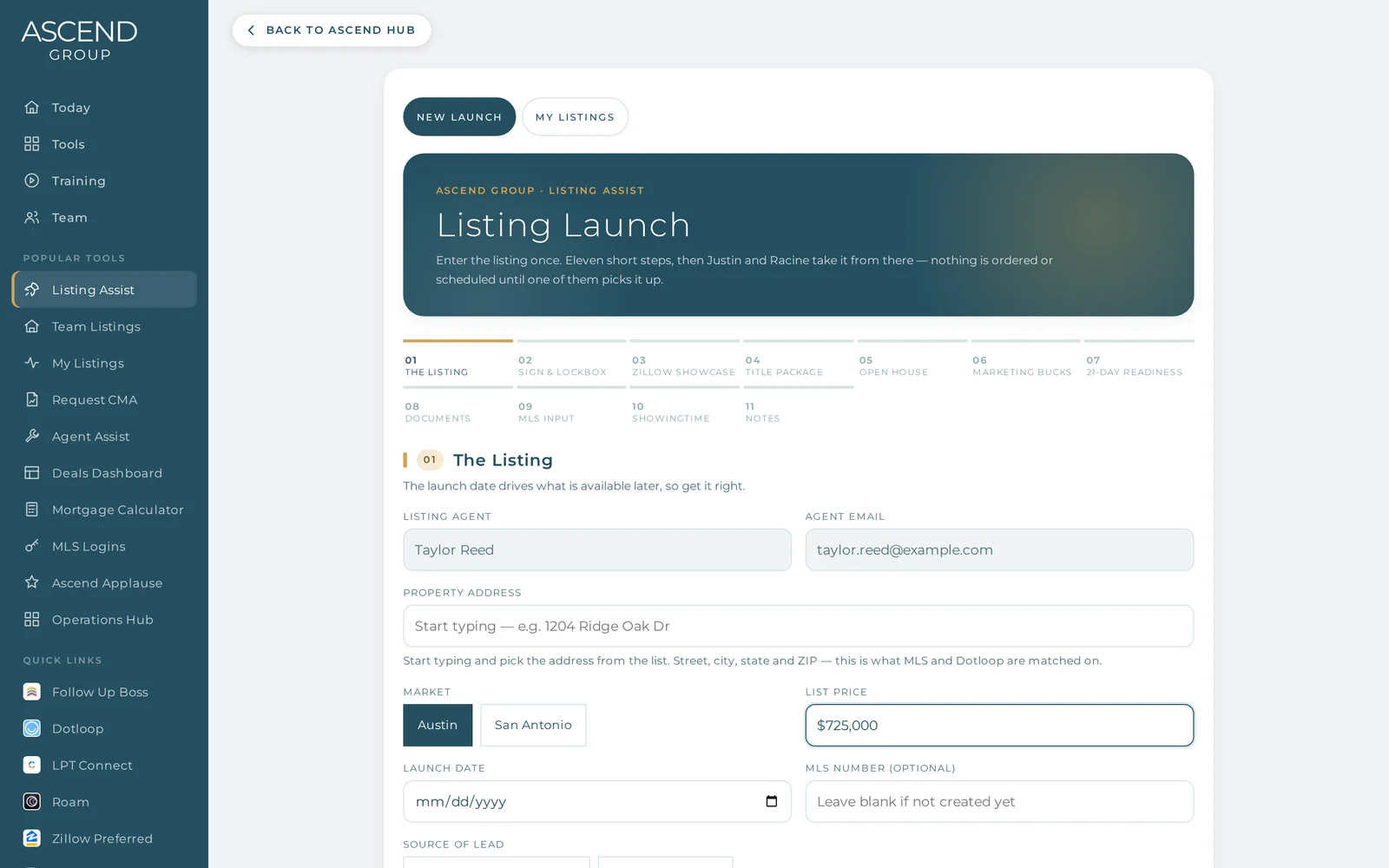Click the Deals Dashboard layout icon
This screenshot has height=868, width=1389.
coord(32,473)
